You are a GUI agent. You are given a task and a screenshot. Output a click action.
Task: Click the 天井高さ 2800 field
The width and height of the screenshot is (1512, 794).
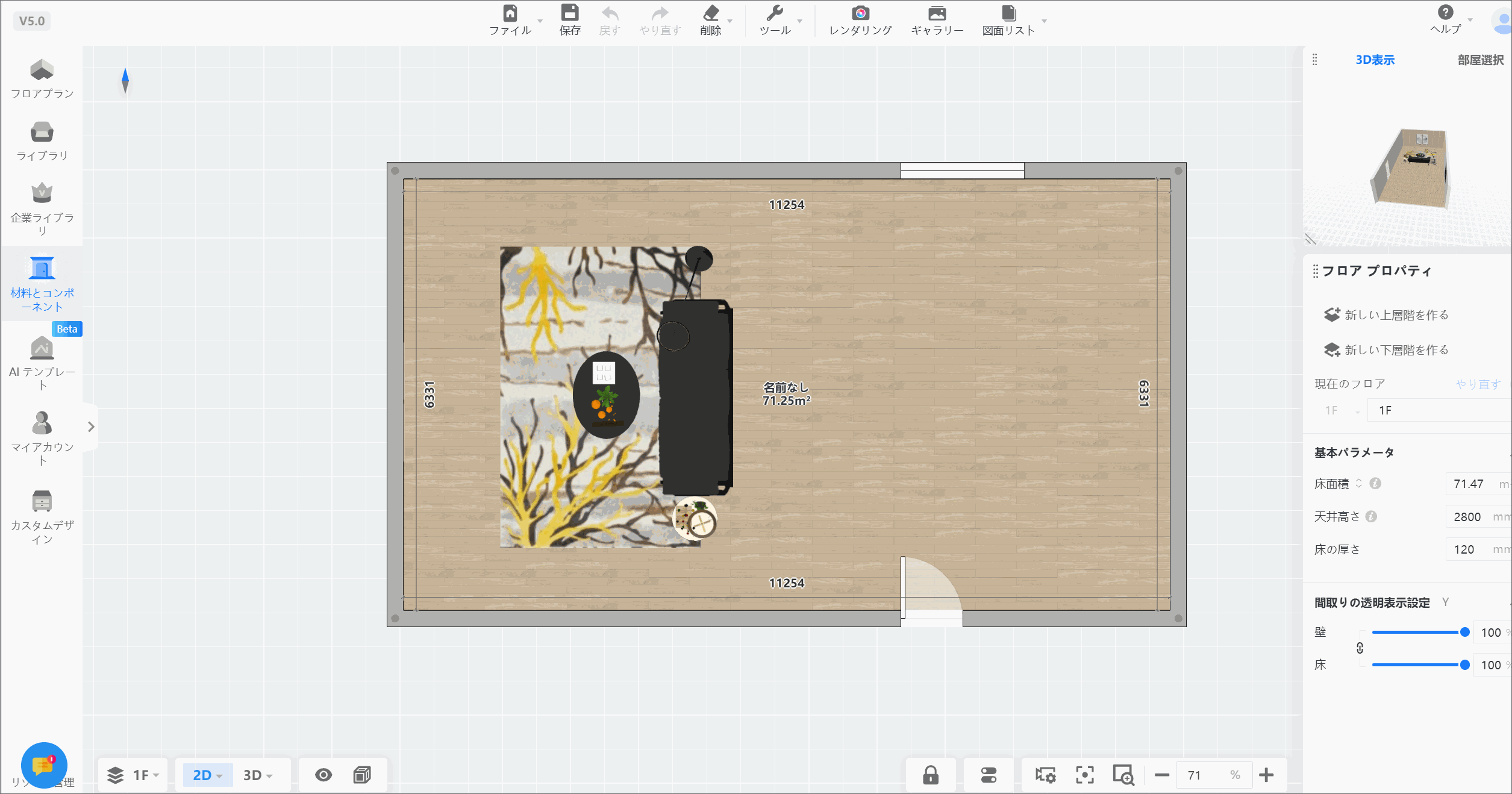[x=1479, y=516]
